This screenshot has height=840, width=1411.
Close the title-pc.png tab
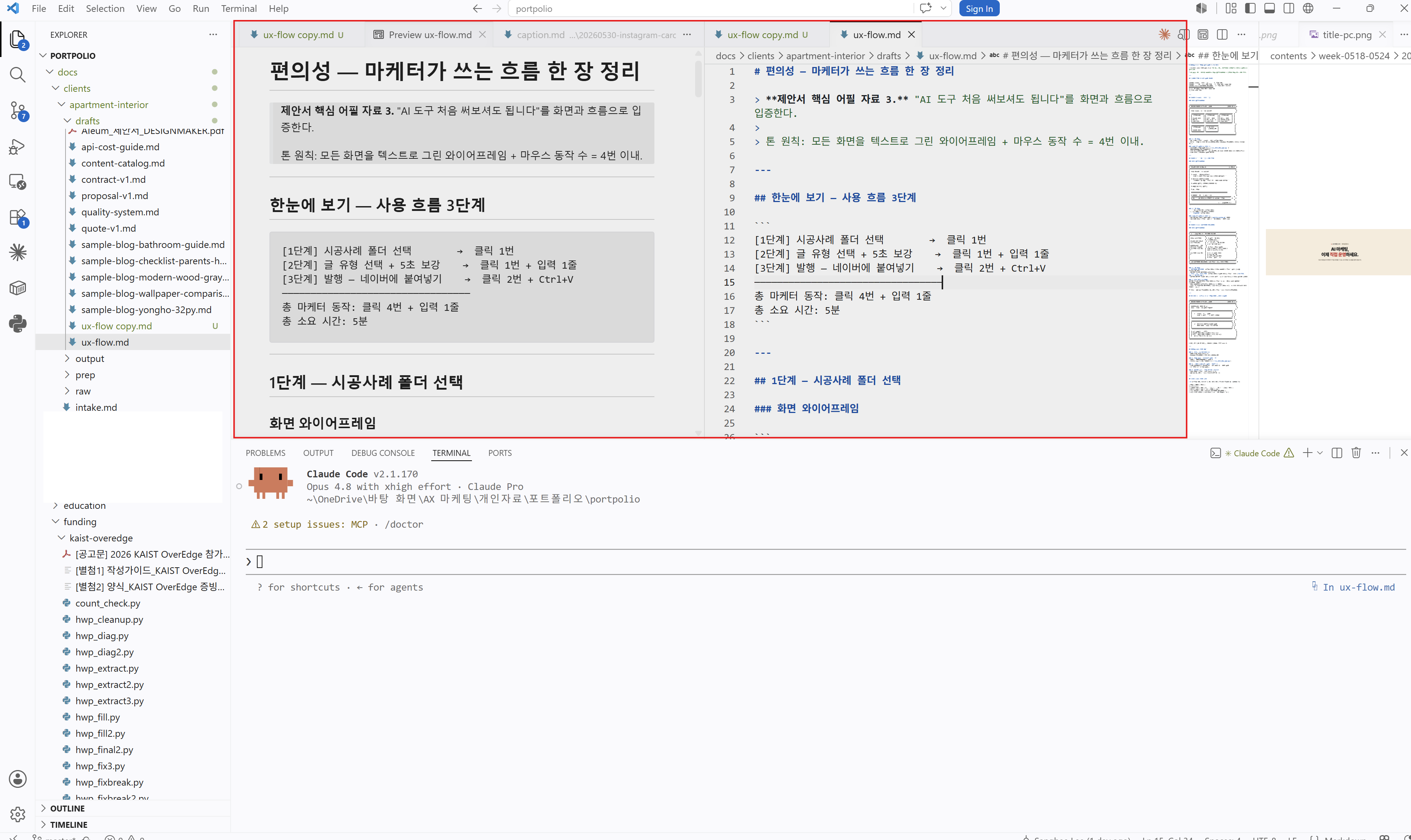click(1382, 34)
